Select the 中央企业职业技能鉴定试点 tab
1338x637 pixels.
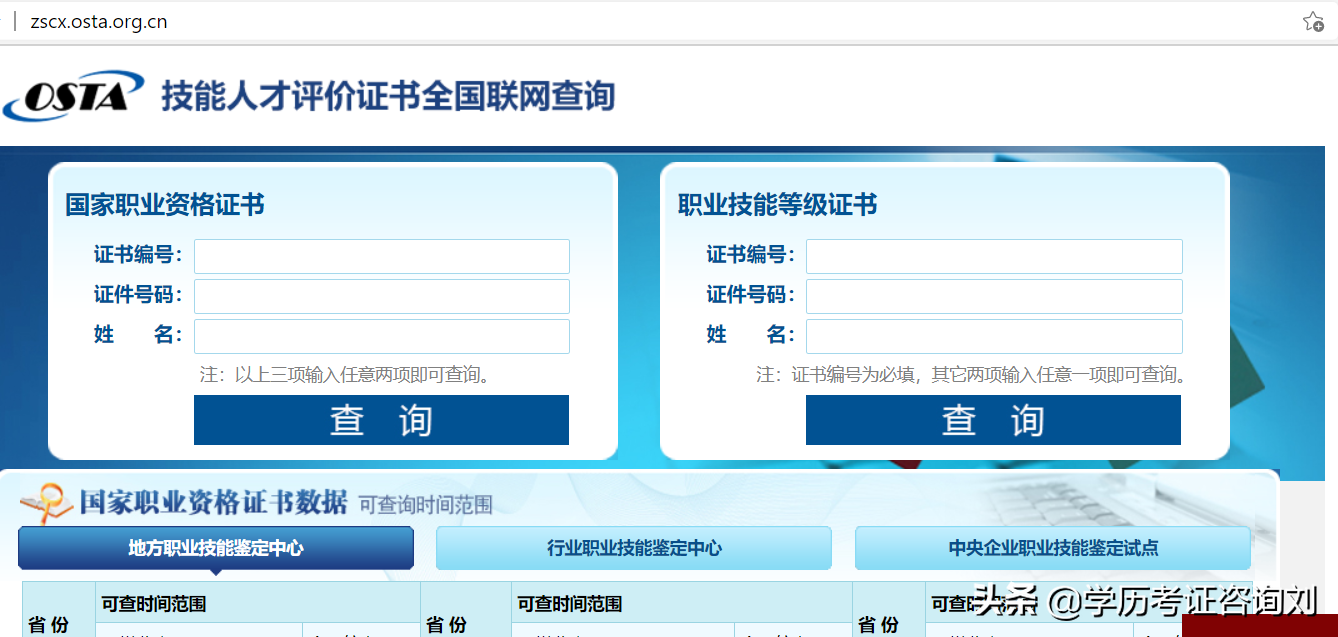pyautogui.click(x=1053, y=548)
